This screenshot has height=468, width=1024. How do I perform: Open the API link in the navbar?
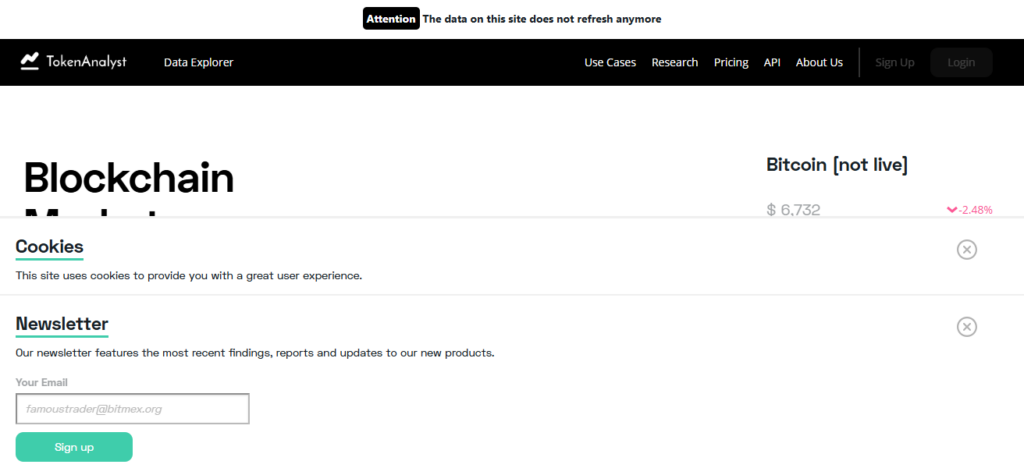pyautogui.click(x=772, y=63)
